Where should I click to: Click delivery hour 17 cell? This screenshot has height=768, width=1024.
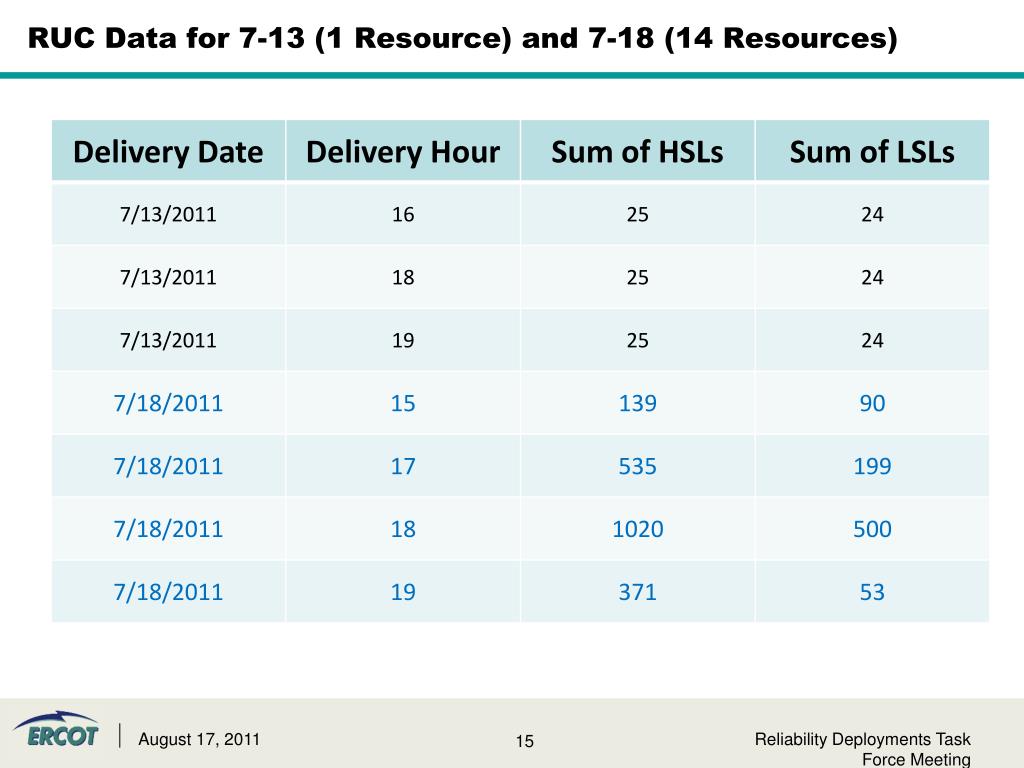[403, 466]
